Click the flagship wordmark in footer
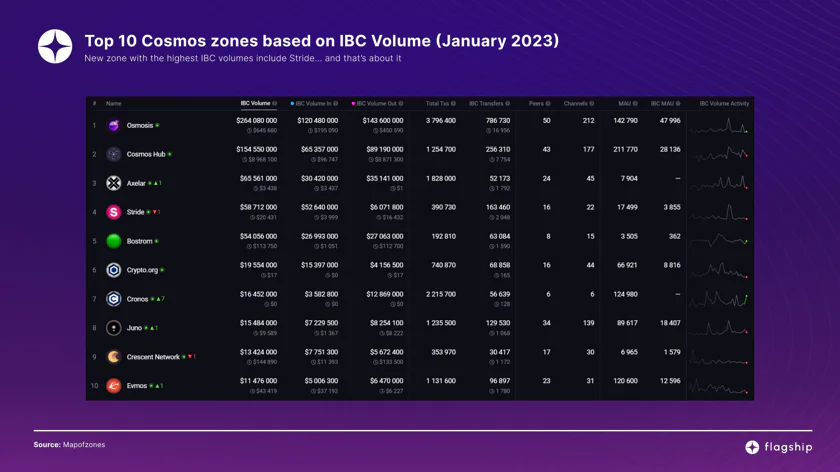Image resolution: width=840 pixels, height=472 pixels. click(x=788, y=447)
